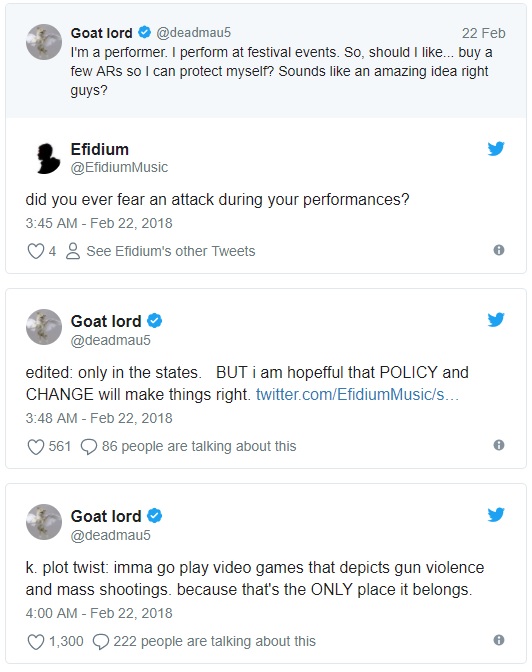
Task: Open the 4:00 AM - Feb 22, 2018 timestamp
Action: [99, 613]
